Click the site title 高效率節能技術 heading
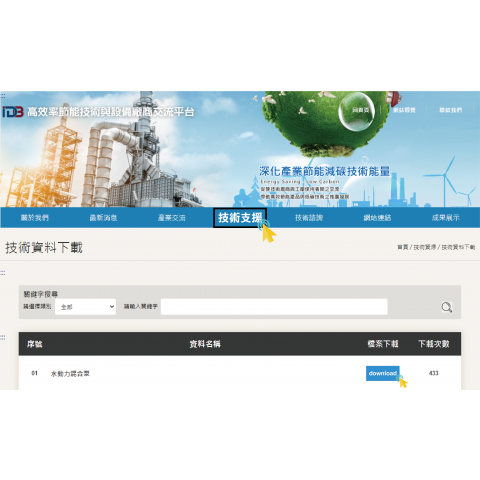Image resolution: width=480 pixels, height=480 pixels. click(110, 112)
